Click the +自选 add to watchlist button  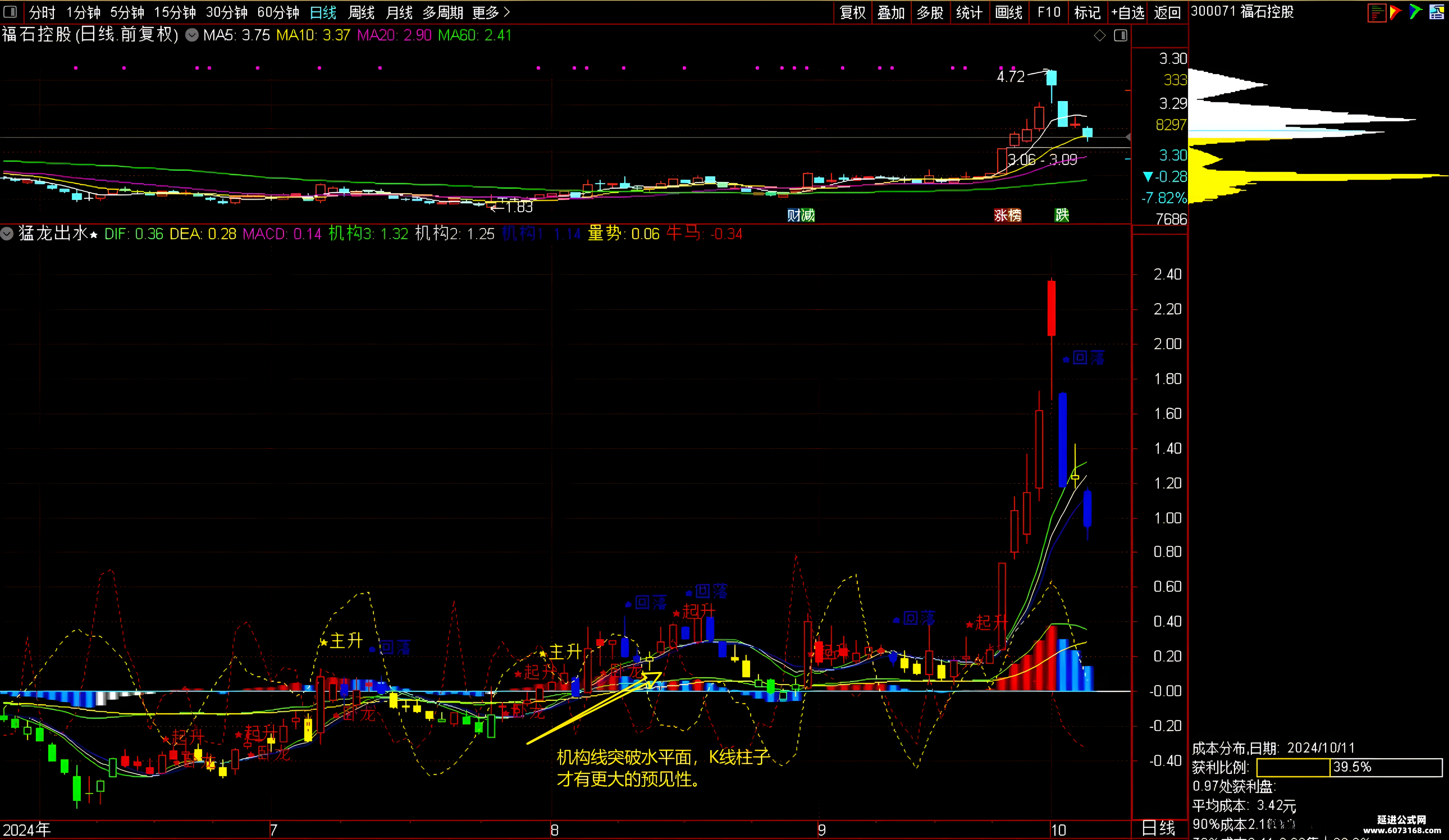pyautogui.click(x=1127, y=13)
